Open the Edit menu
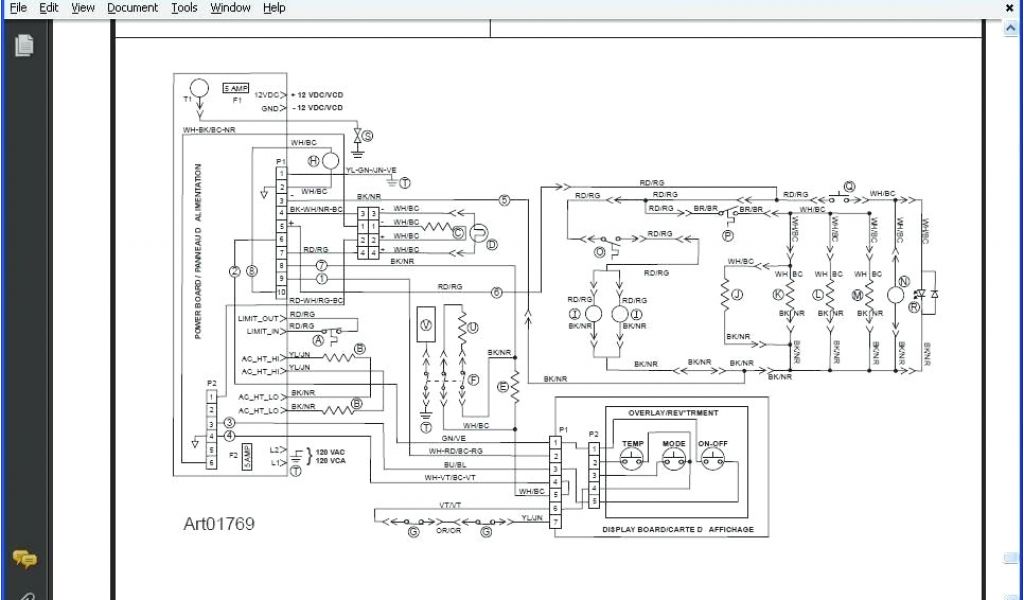Screen dimensions: 1024x600 pos(49,7)
